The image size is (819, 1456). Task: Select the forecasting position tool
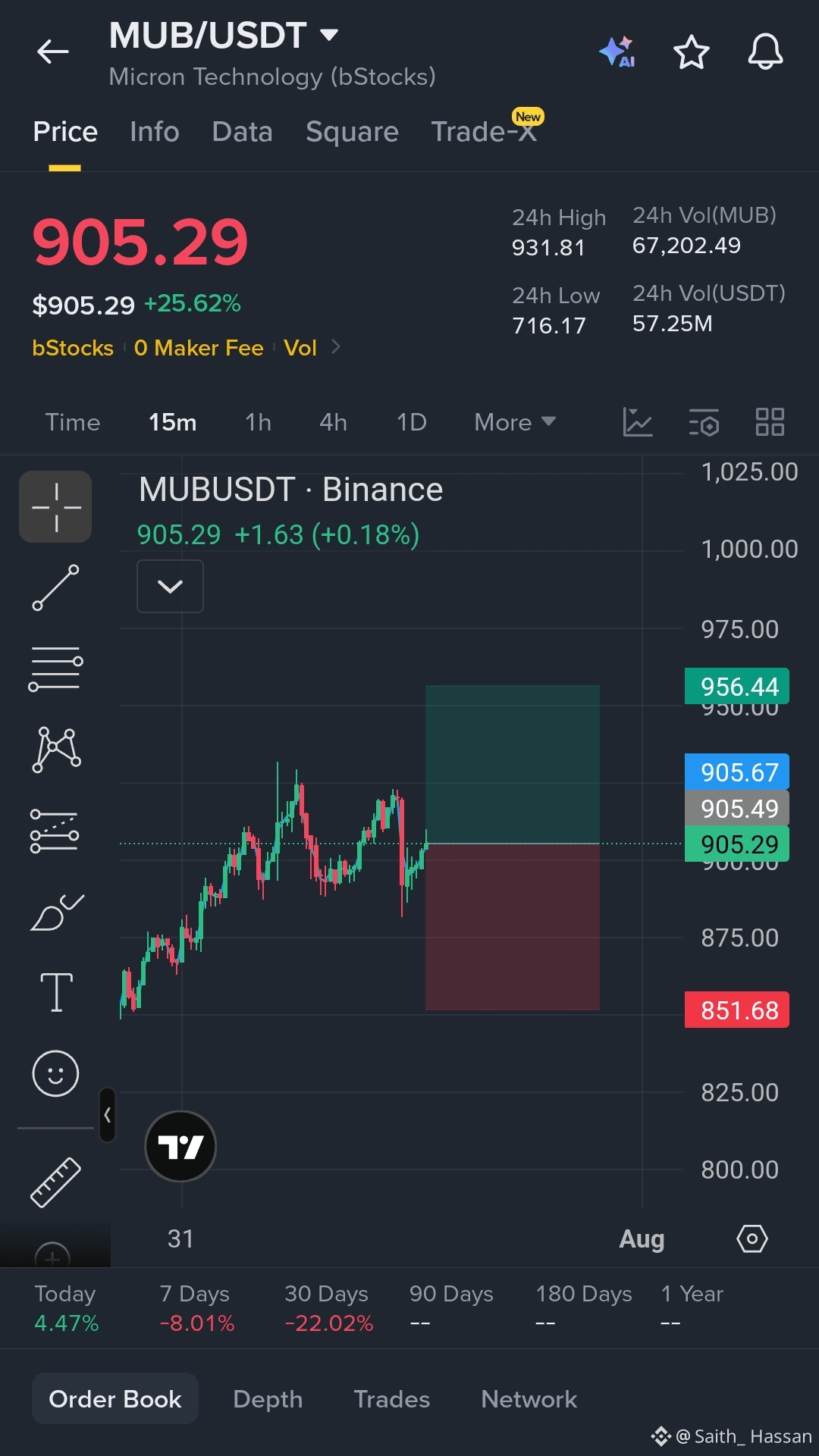(55, 831)
